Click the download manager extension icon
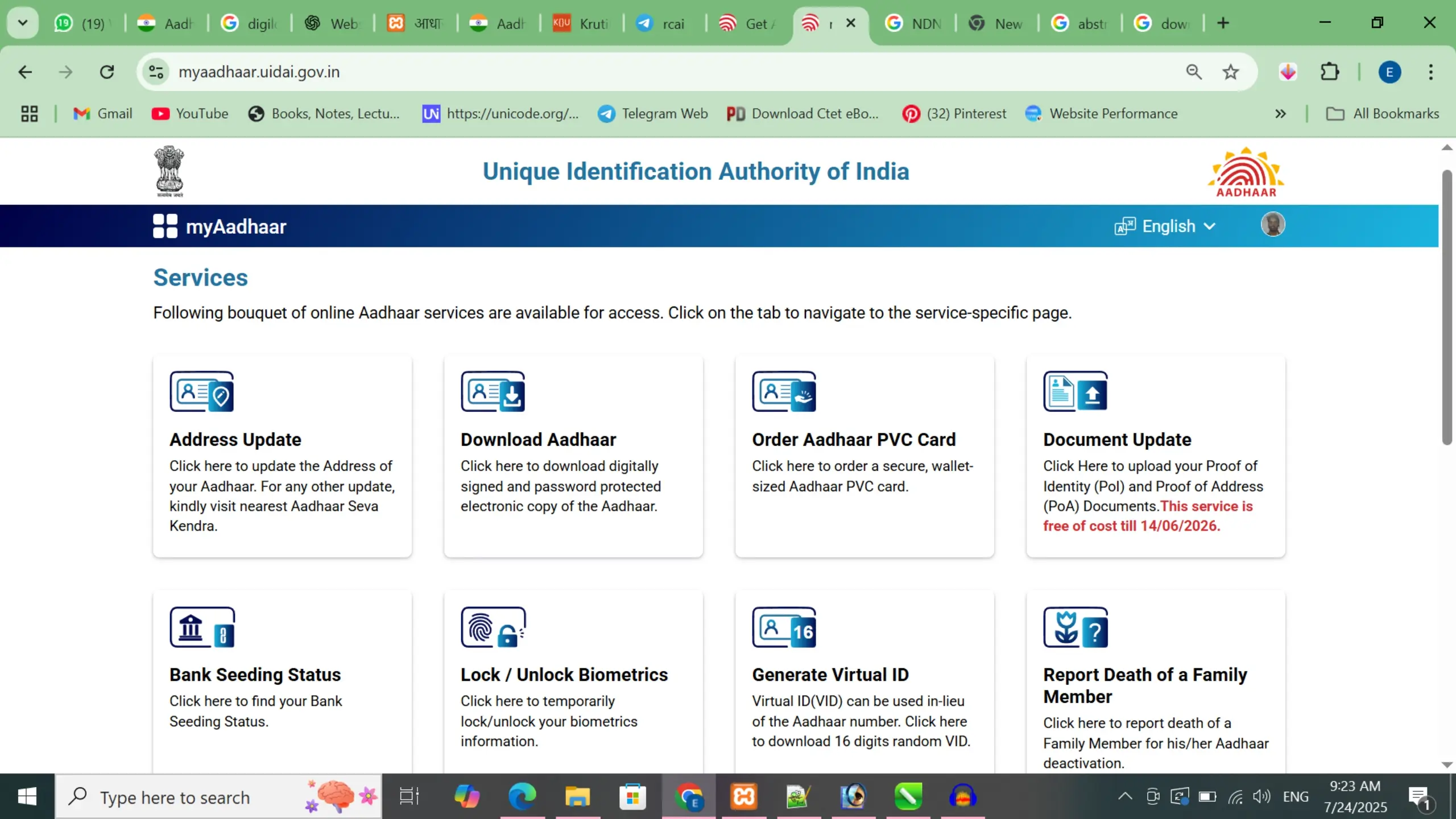Image resolution: width=1456 pixels, height=819 pixels. click(x=1288, y=72)
